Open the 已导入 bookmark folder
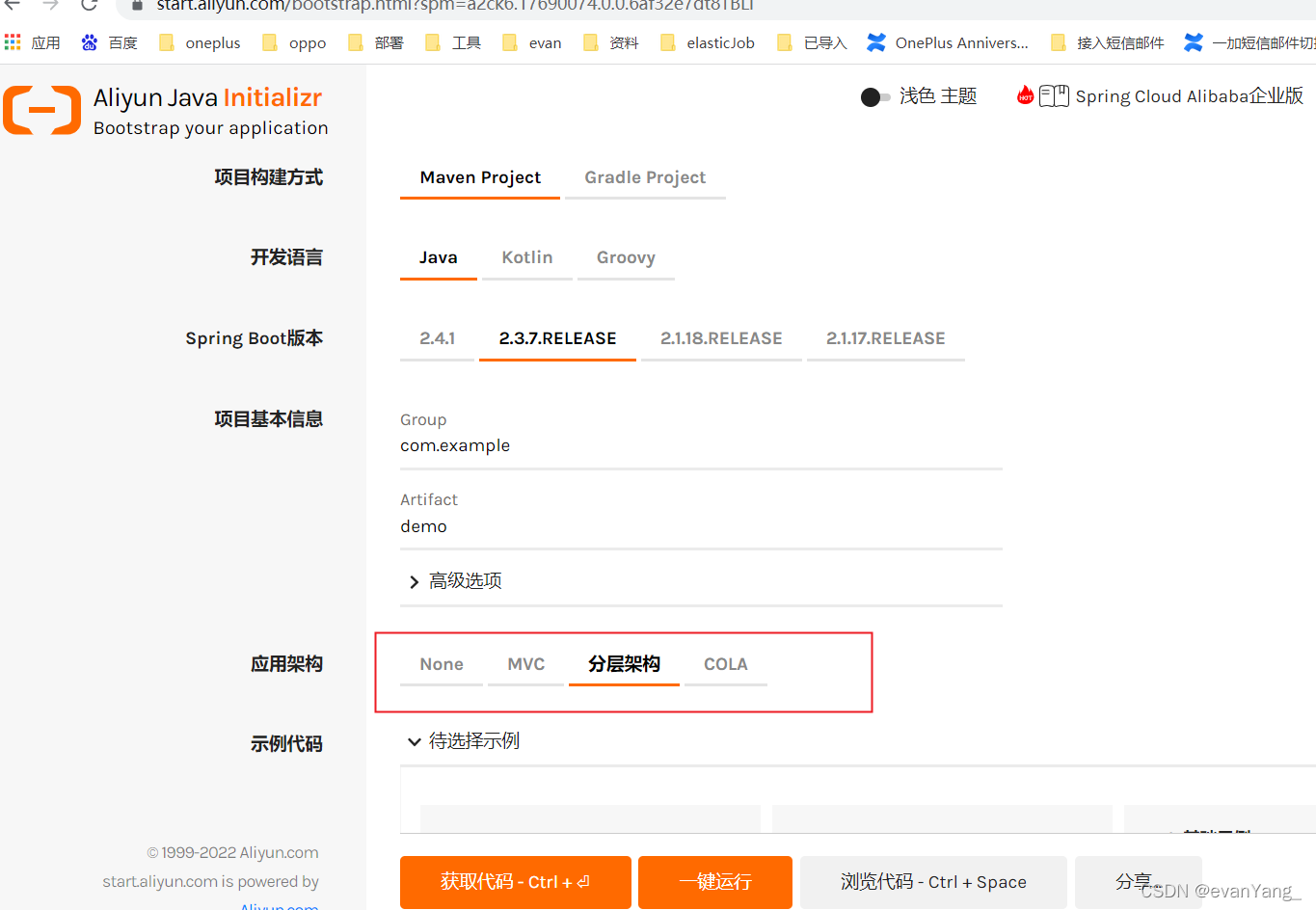This screenshot has width=1316, height=910. point(812,42)
